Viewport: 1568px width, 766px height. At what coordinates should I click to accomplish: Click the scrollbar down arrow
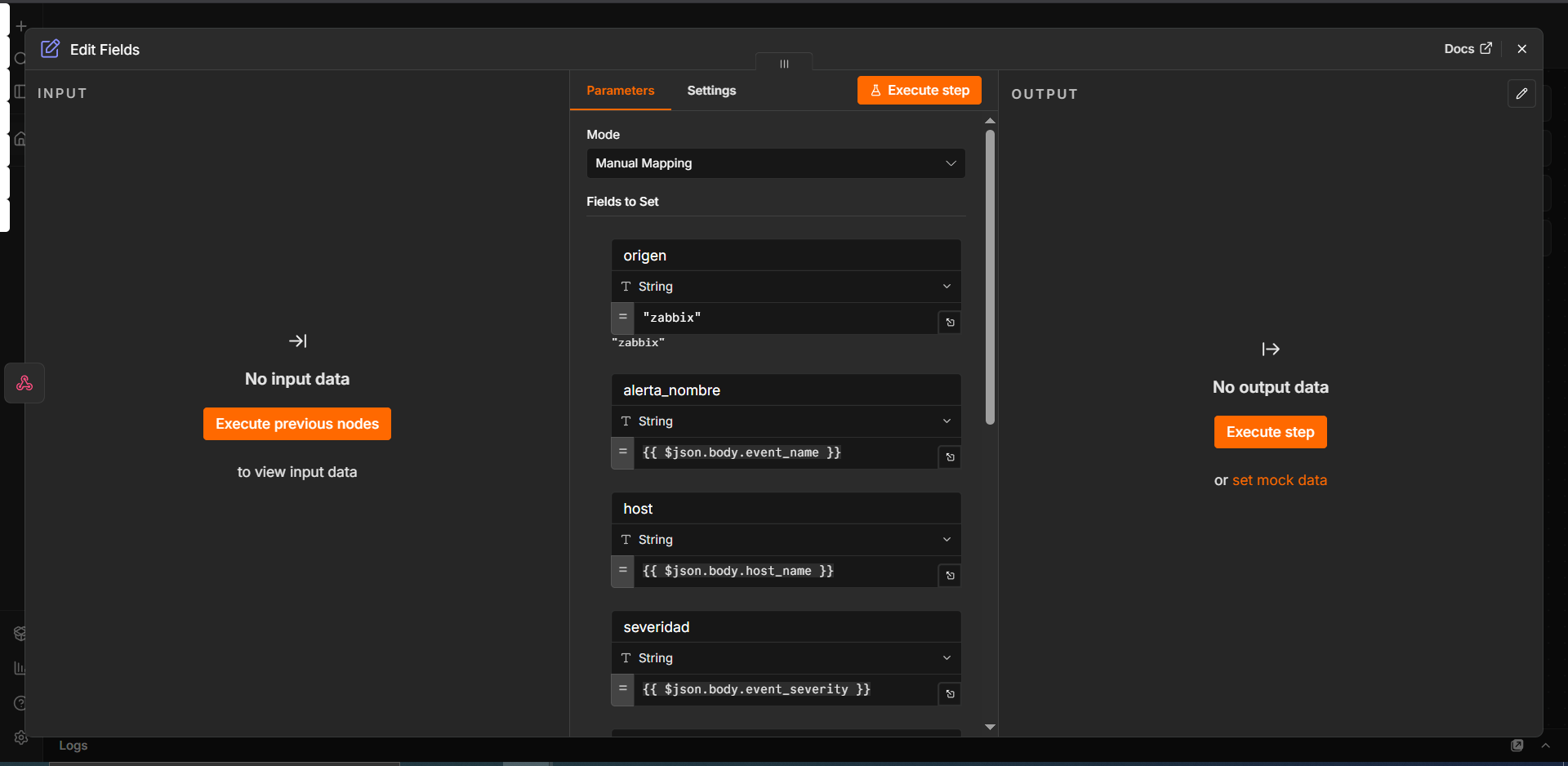990,727
